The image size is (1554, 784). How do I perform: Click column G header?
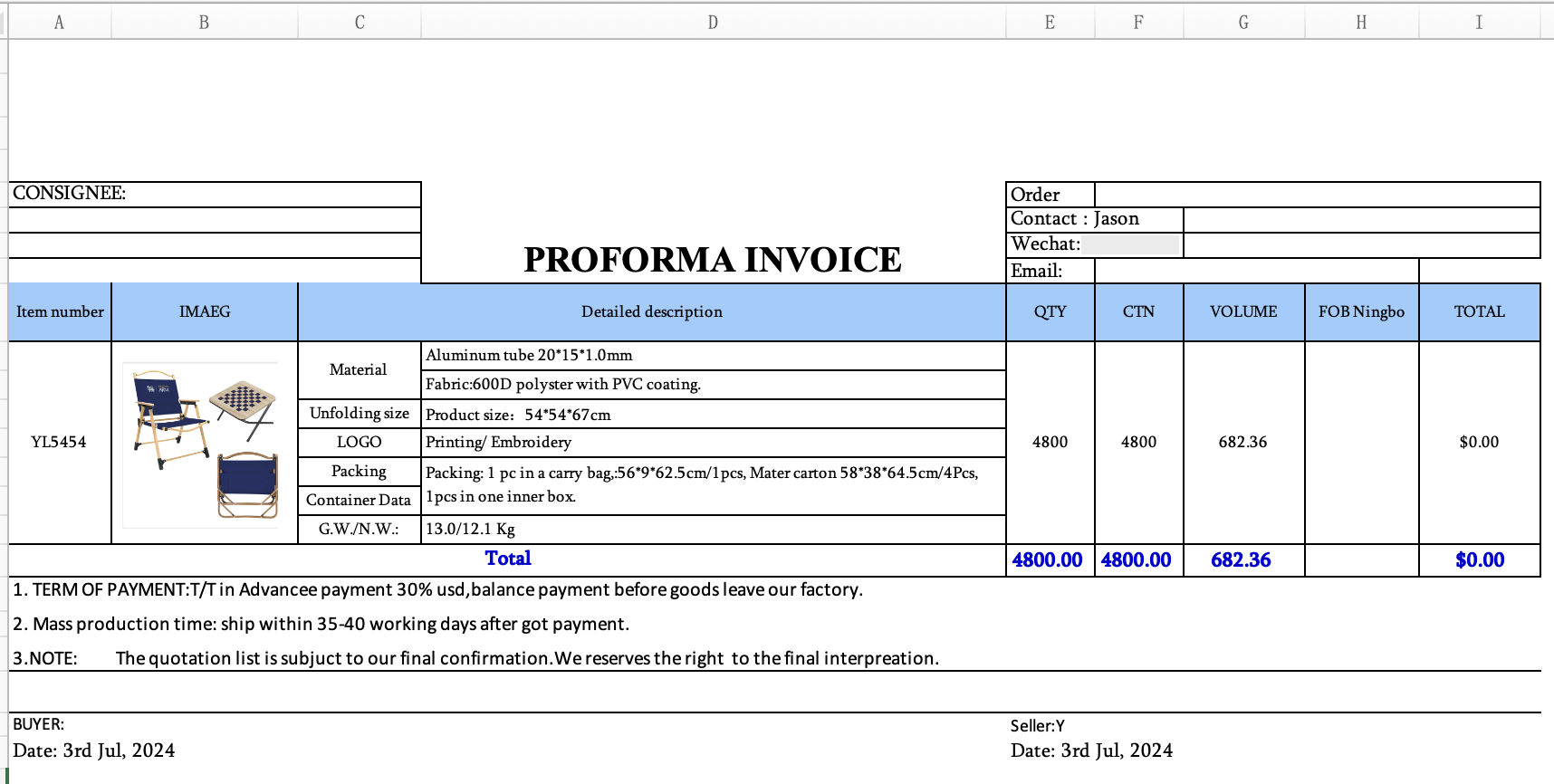pos(1243,23)
